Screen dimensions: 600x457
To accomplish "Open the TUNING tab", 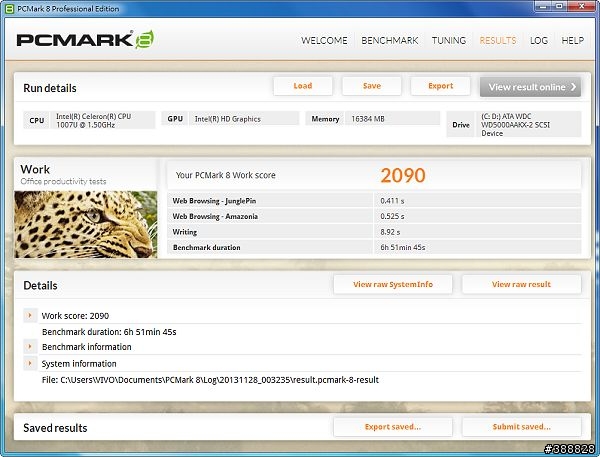I will point(448,40).
